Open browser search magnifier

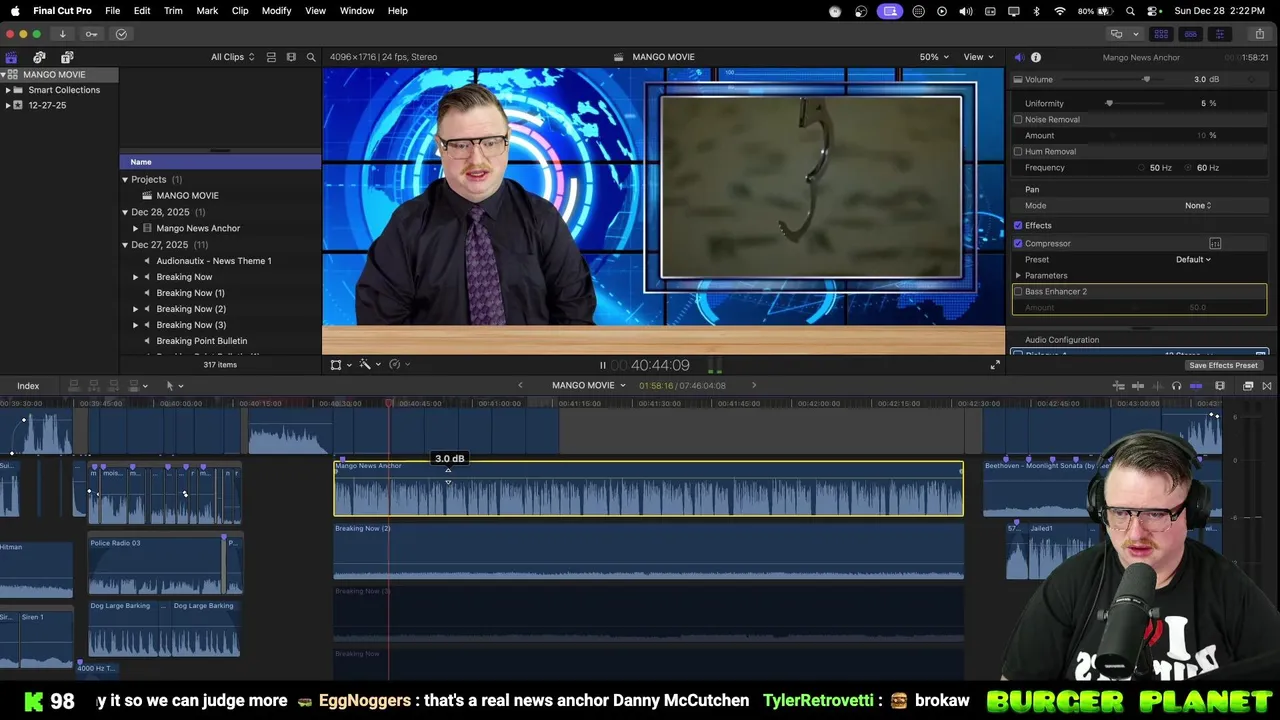click(311, 57)
